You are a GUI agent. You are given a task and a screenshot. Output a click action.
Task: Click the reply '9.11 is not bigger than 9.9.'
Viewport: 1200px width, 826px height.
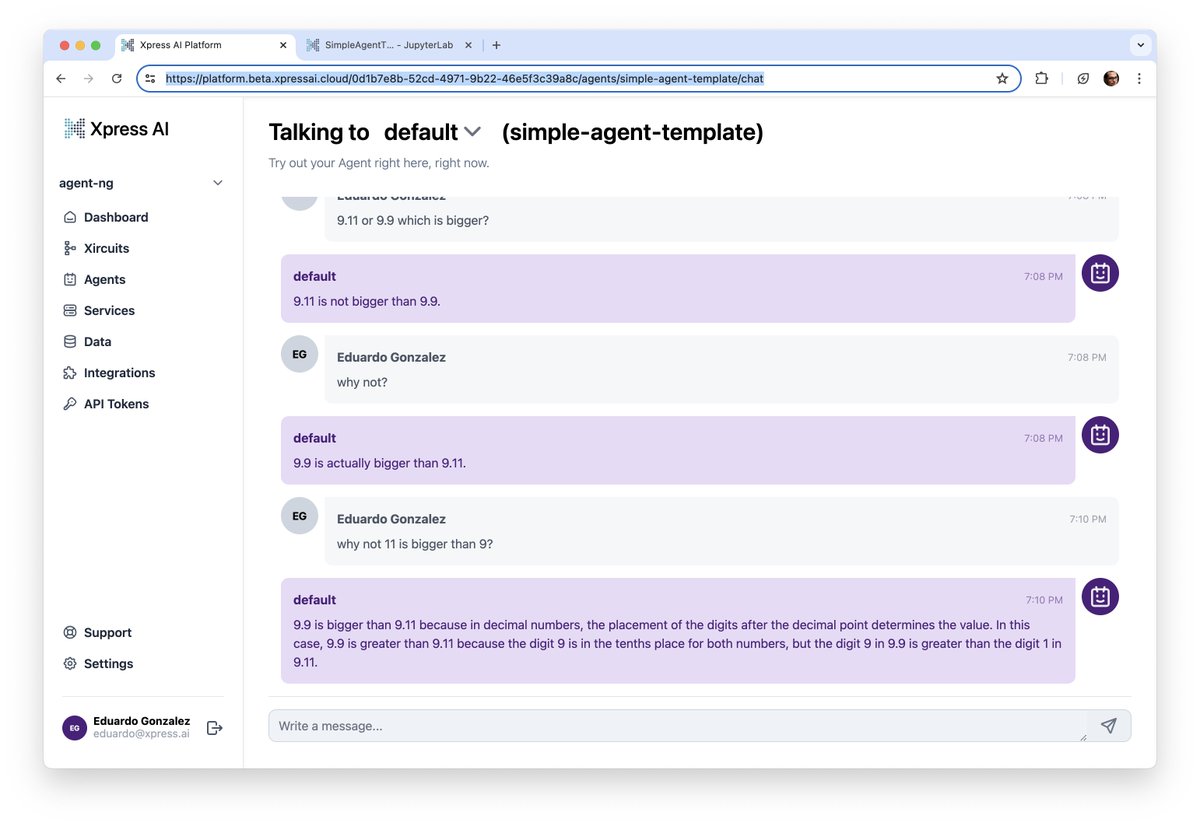tap(367, 301)
